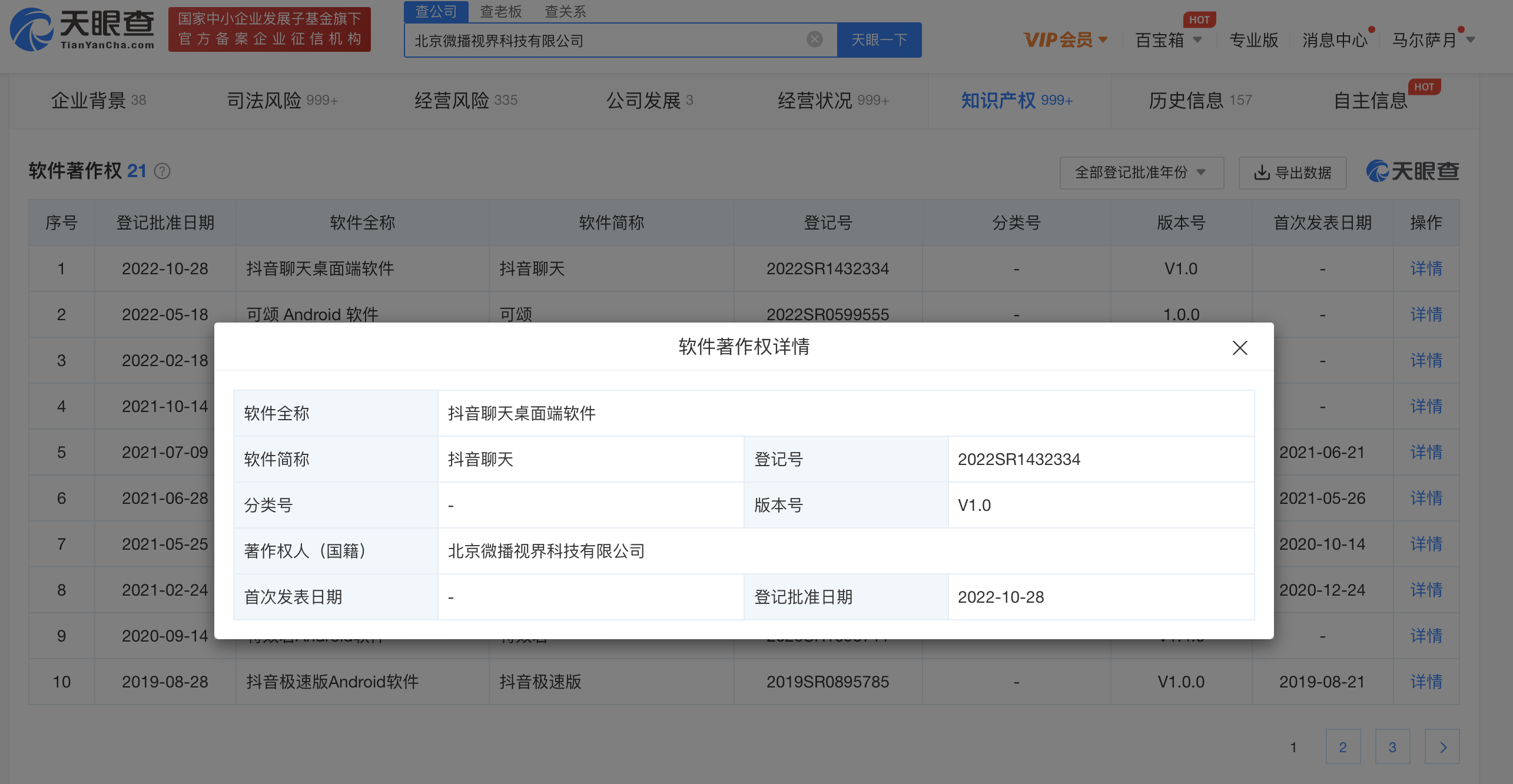
Task: Click the next page arrow
Action: point(1442,747)
